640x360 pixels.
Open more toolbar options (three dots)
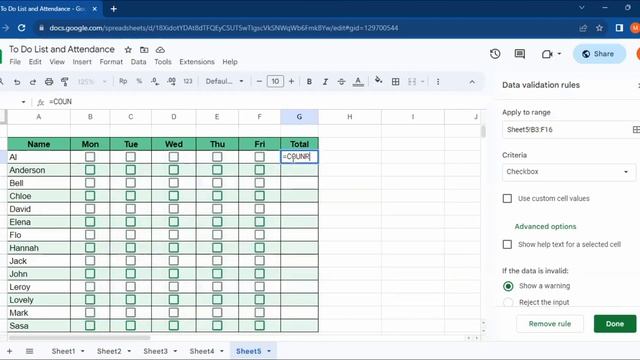438,82
